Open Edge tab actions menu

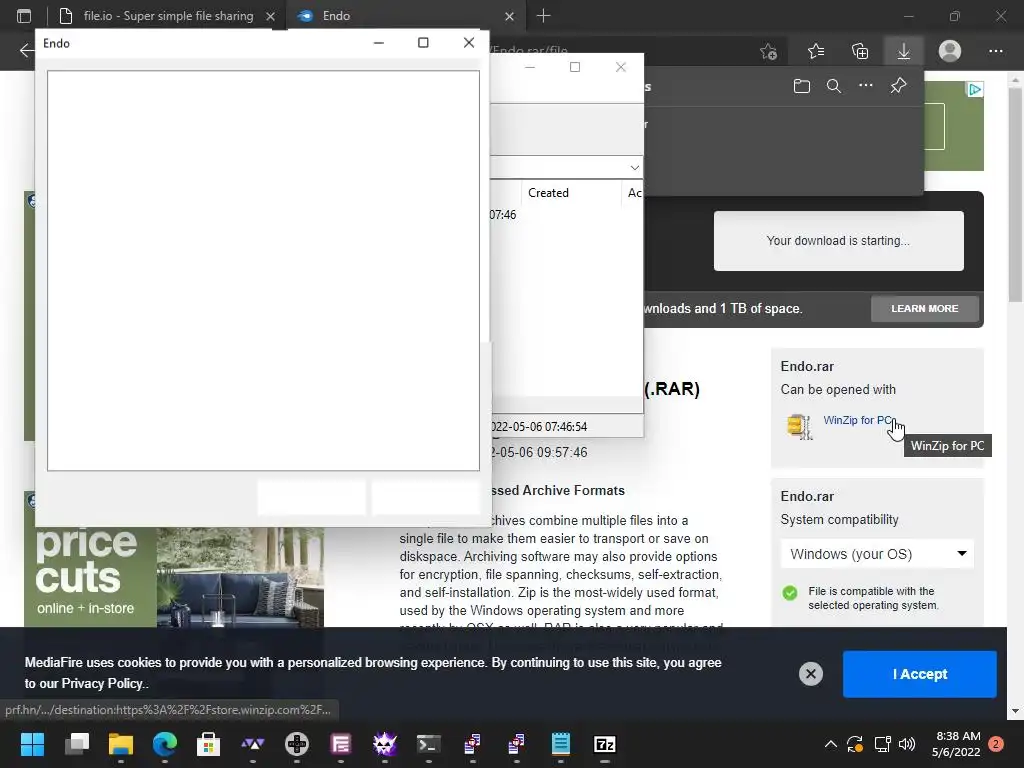point(24,16)
